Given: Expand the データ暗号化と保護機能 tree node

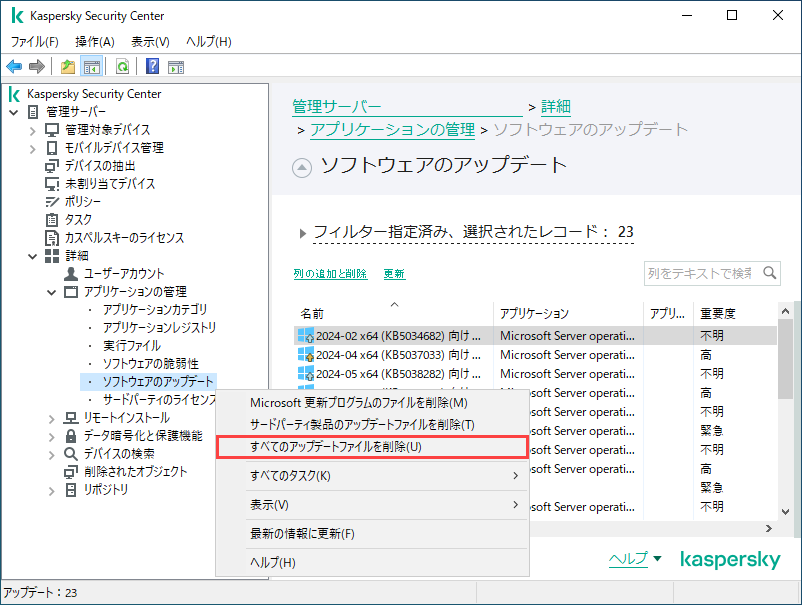Looking at the screenshot, I should 51,437.
